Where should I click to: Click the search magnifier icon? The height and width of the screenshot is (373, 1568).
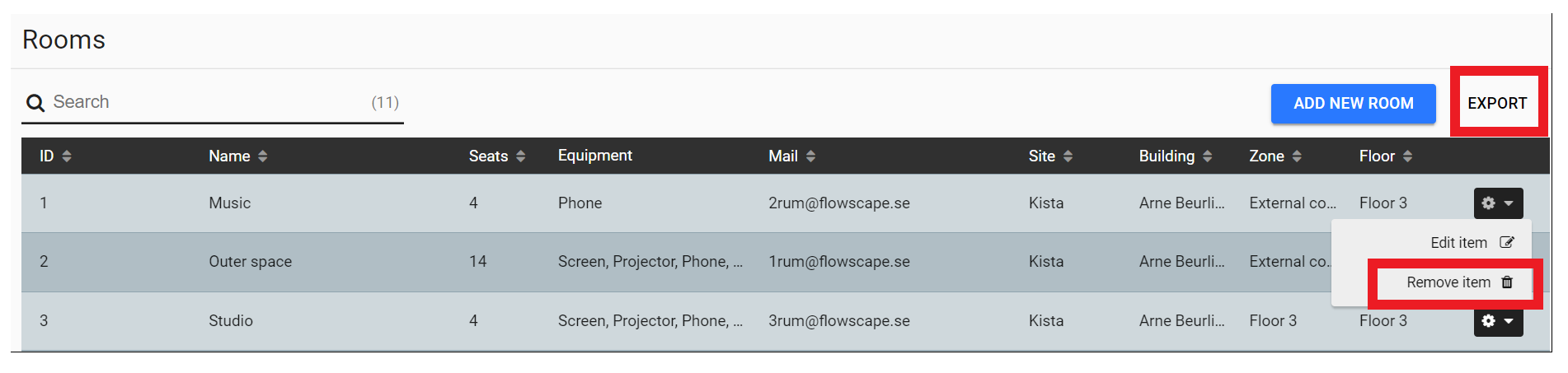pos(35,103)
